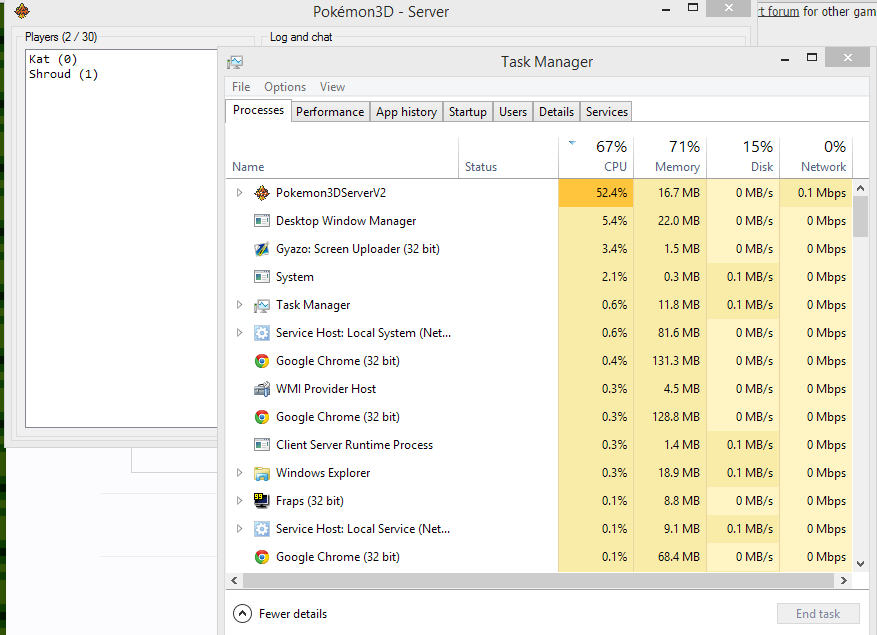This screenshot has width=877, height=635.
Task: Click the 52.4% CPU cell for Pokemon3DServerV2
Action: pos(596,193)
